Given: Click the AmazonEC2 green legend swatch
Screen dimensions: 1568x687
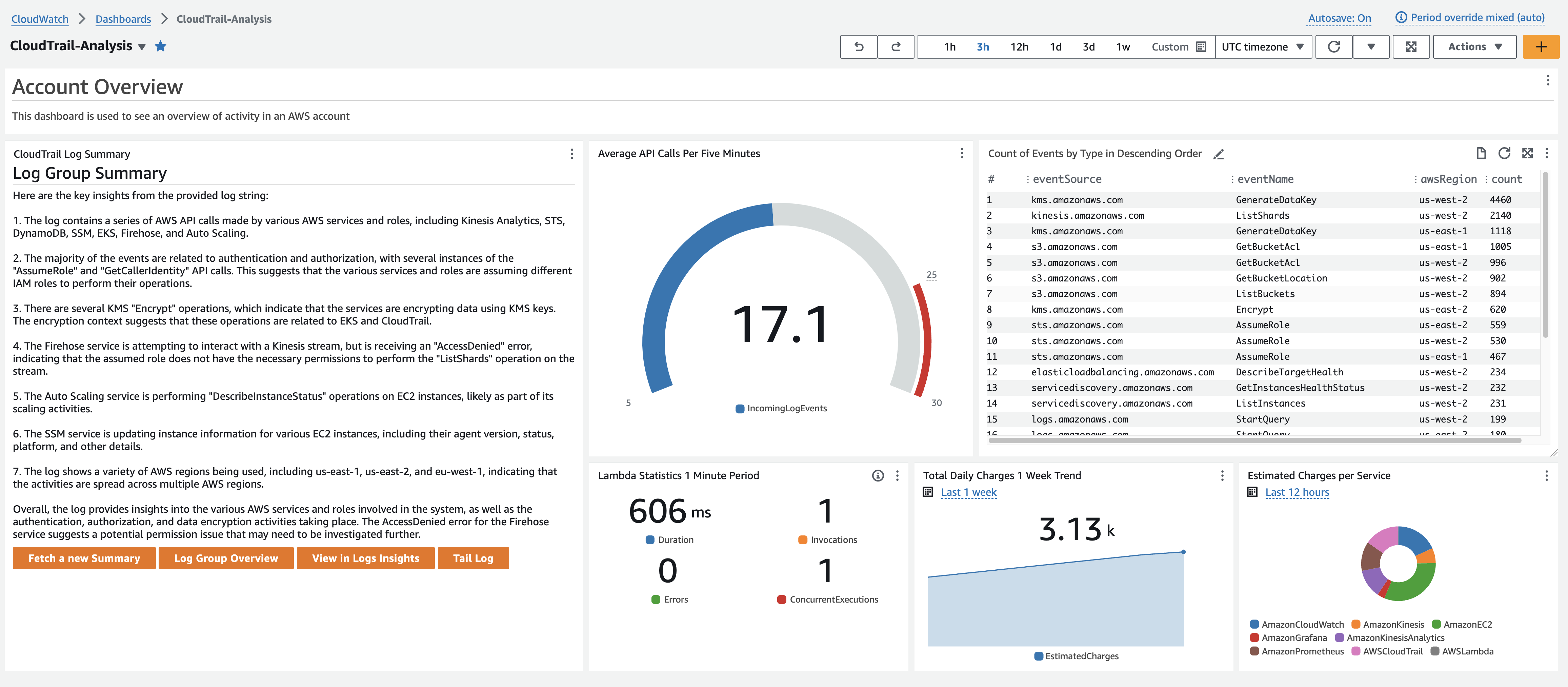Looking at the screenshot, I should [x=1436, y=624].
